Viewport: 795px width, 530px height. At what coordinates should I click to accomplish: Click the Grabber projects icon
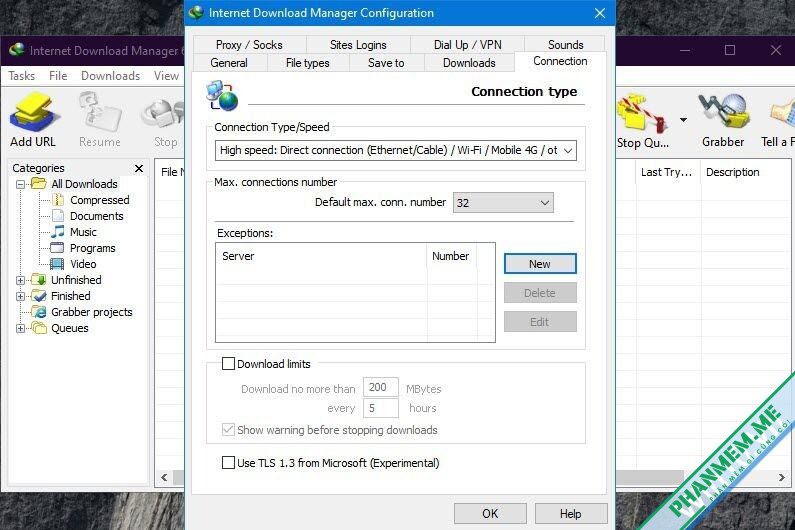coord(39,312)
